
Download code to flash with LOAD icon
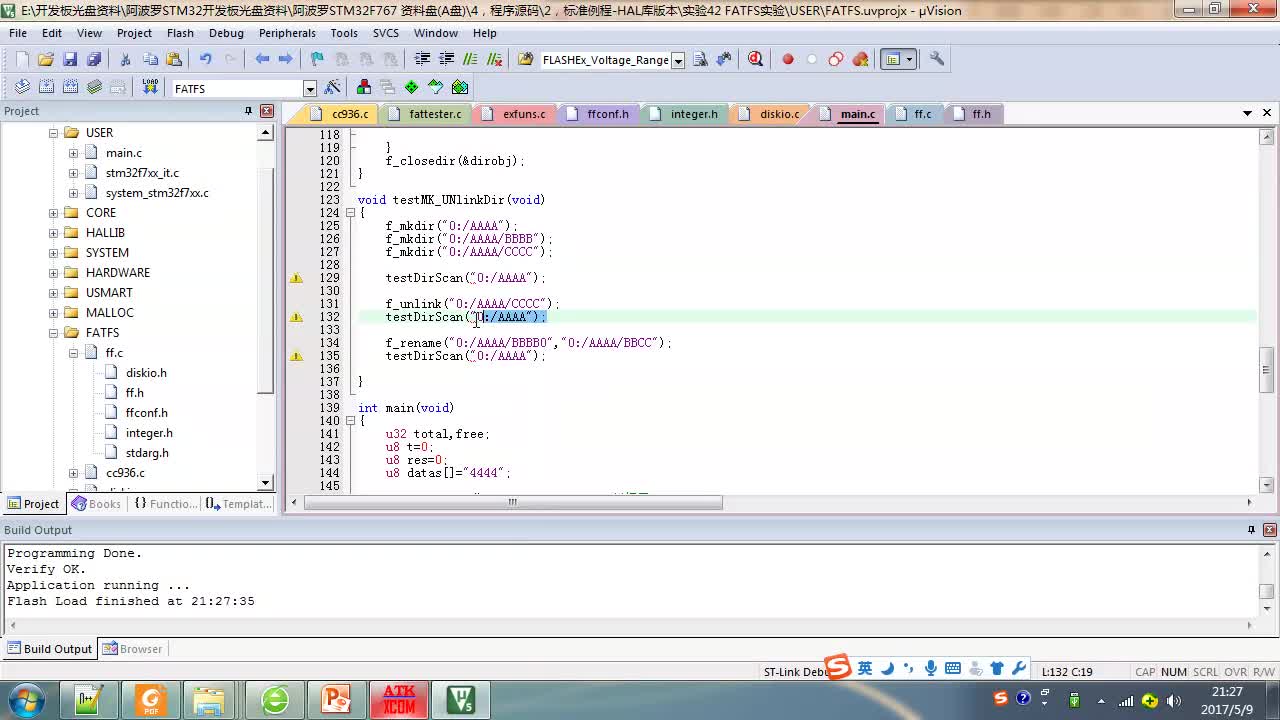[150, 87]
